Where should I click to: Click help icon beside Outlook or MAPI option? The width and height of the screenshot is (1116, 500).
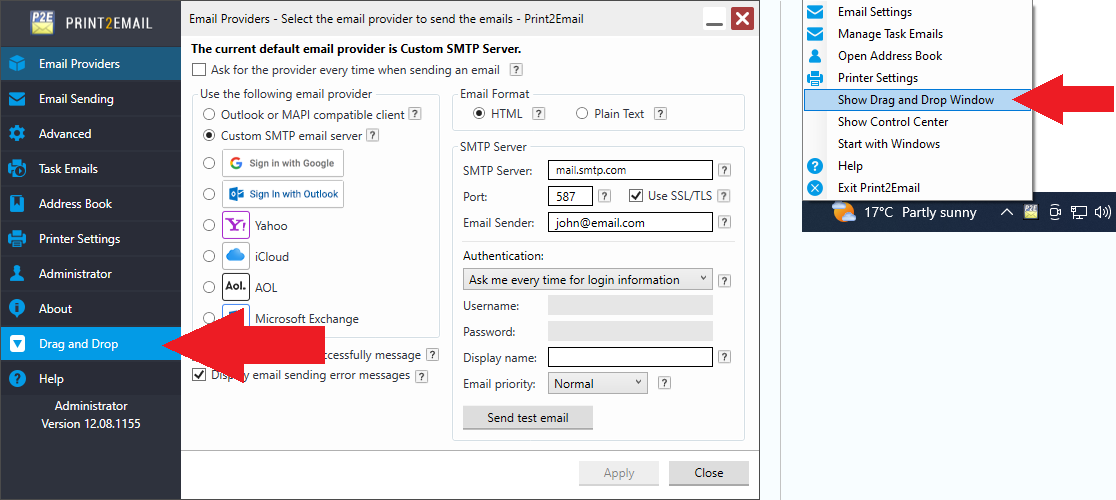tap(415, 114)
